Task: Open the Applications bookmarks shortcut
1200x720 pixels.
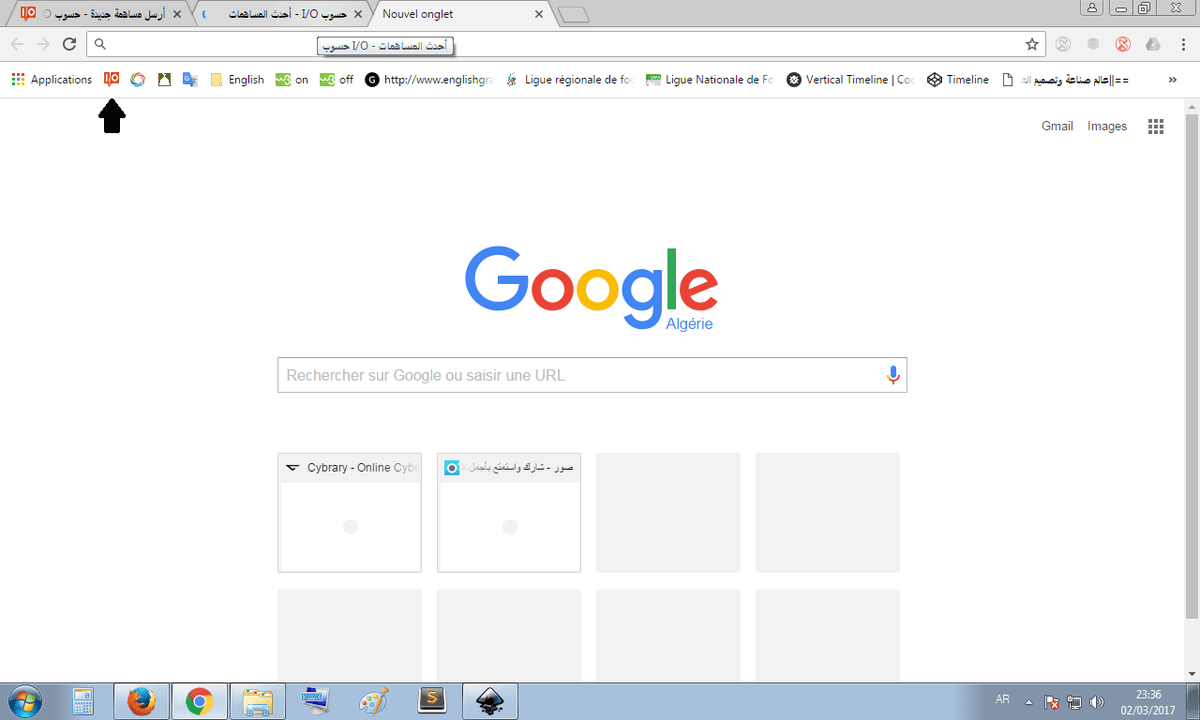Action: [x=52, y=80]
